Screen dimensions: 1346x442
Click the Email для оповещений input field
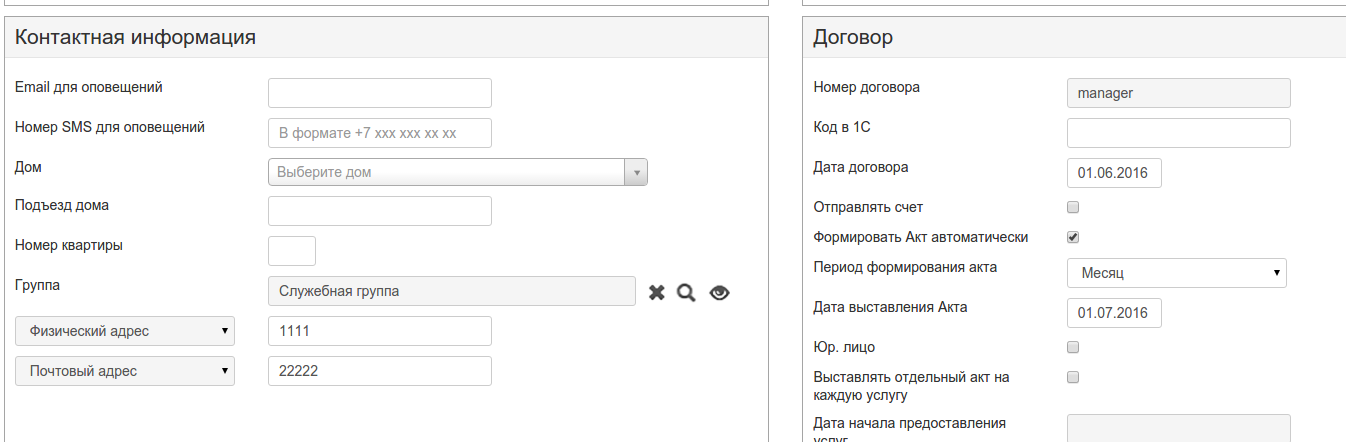pyautogui.click(x=379, y=93)
